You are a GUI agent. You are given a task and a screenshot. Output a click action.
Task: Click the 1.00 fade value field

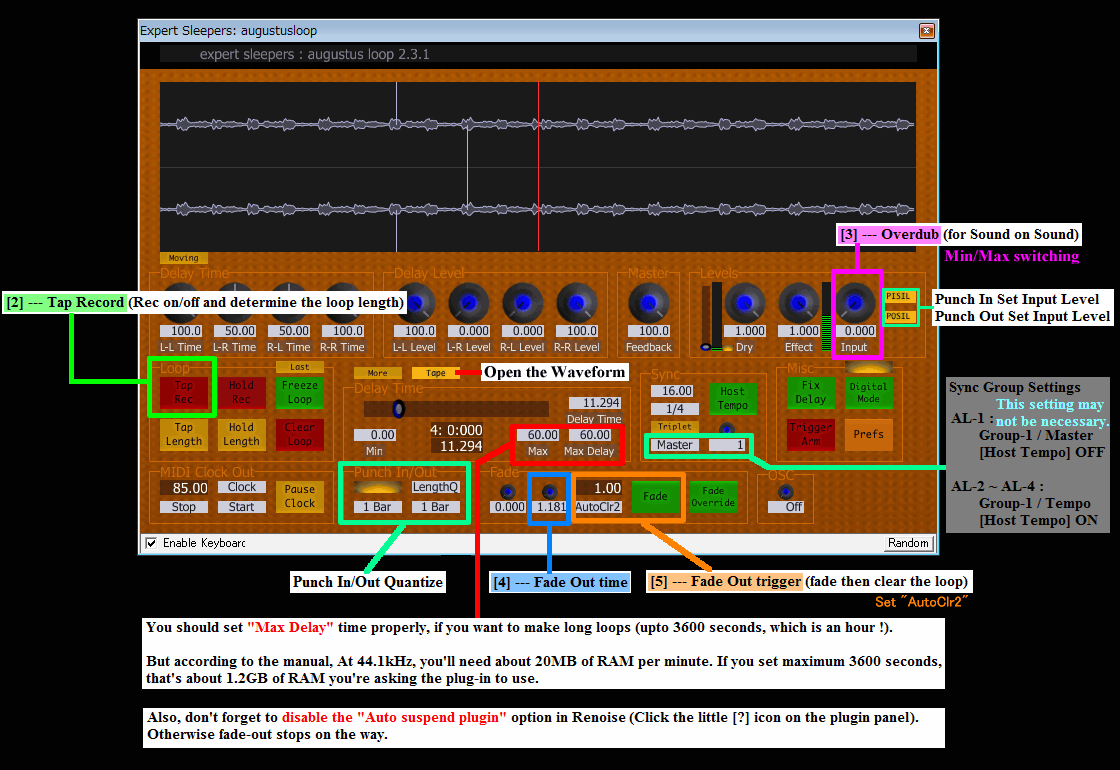point(599,488)
